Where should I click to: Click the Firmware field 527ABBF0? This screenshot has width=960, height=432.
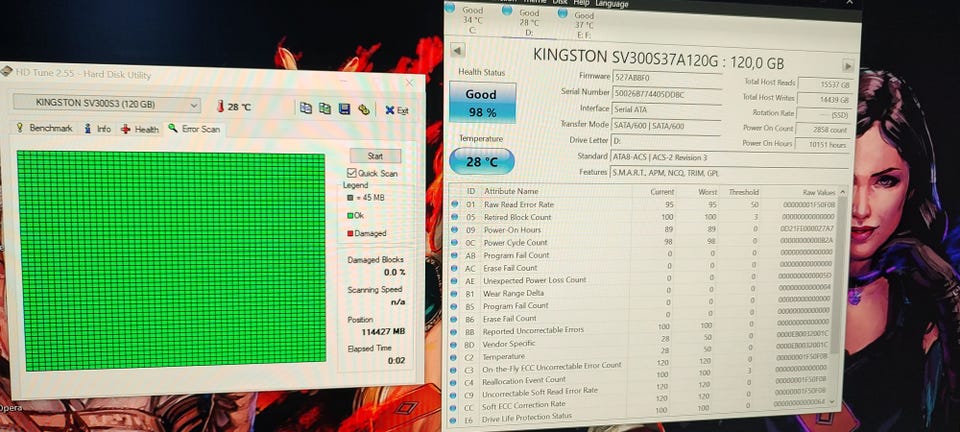pyautogui.click(x=666, y=77)
